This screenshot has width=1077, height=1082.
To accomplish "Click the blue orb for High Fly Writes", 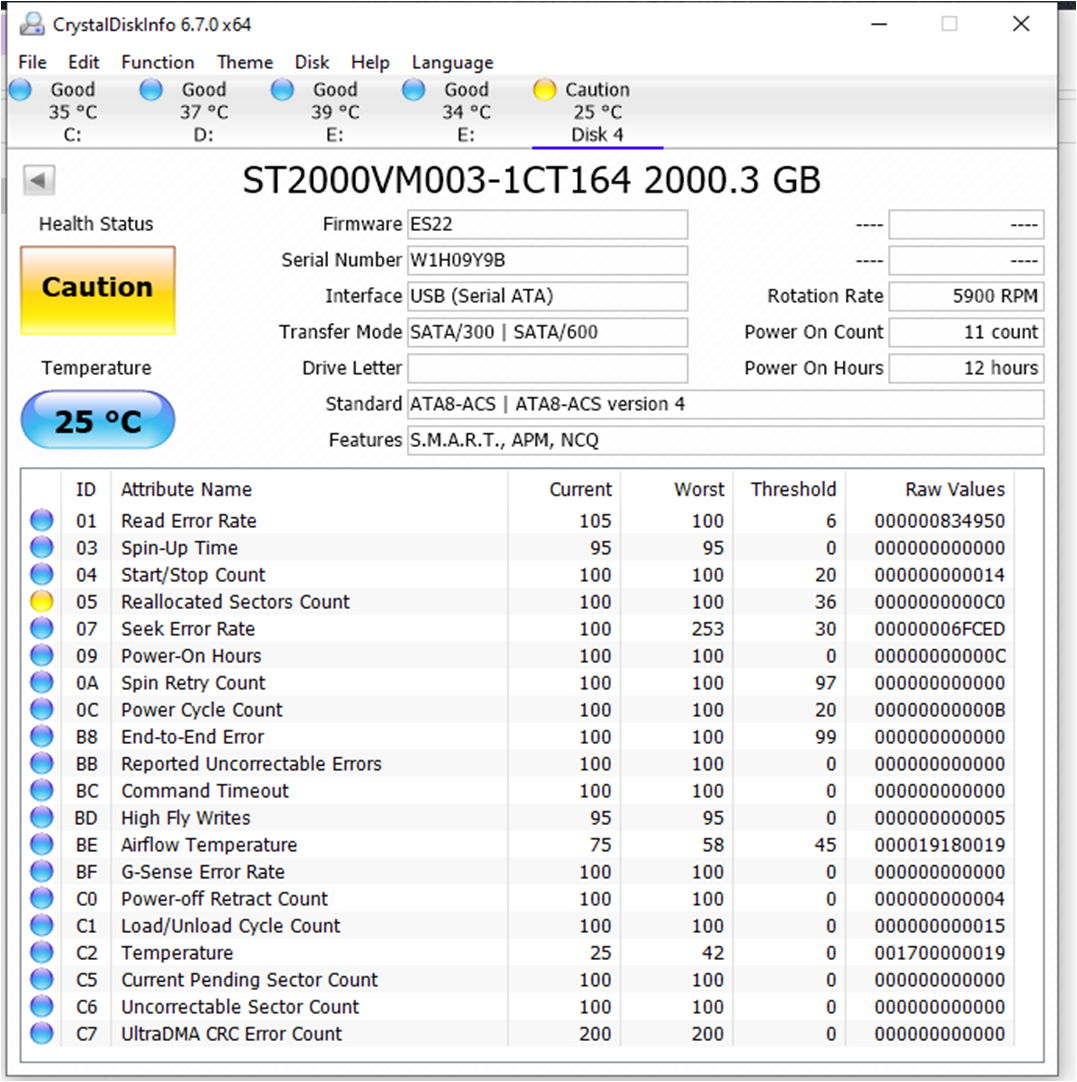I will pyautogui.click(x=42, y=817).
